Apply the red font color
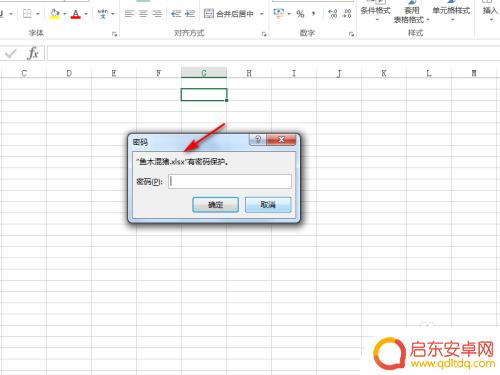The height and width of the screenshot is (375, 500). pyautogui.click(x=76, y=14)
